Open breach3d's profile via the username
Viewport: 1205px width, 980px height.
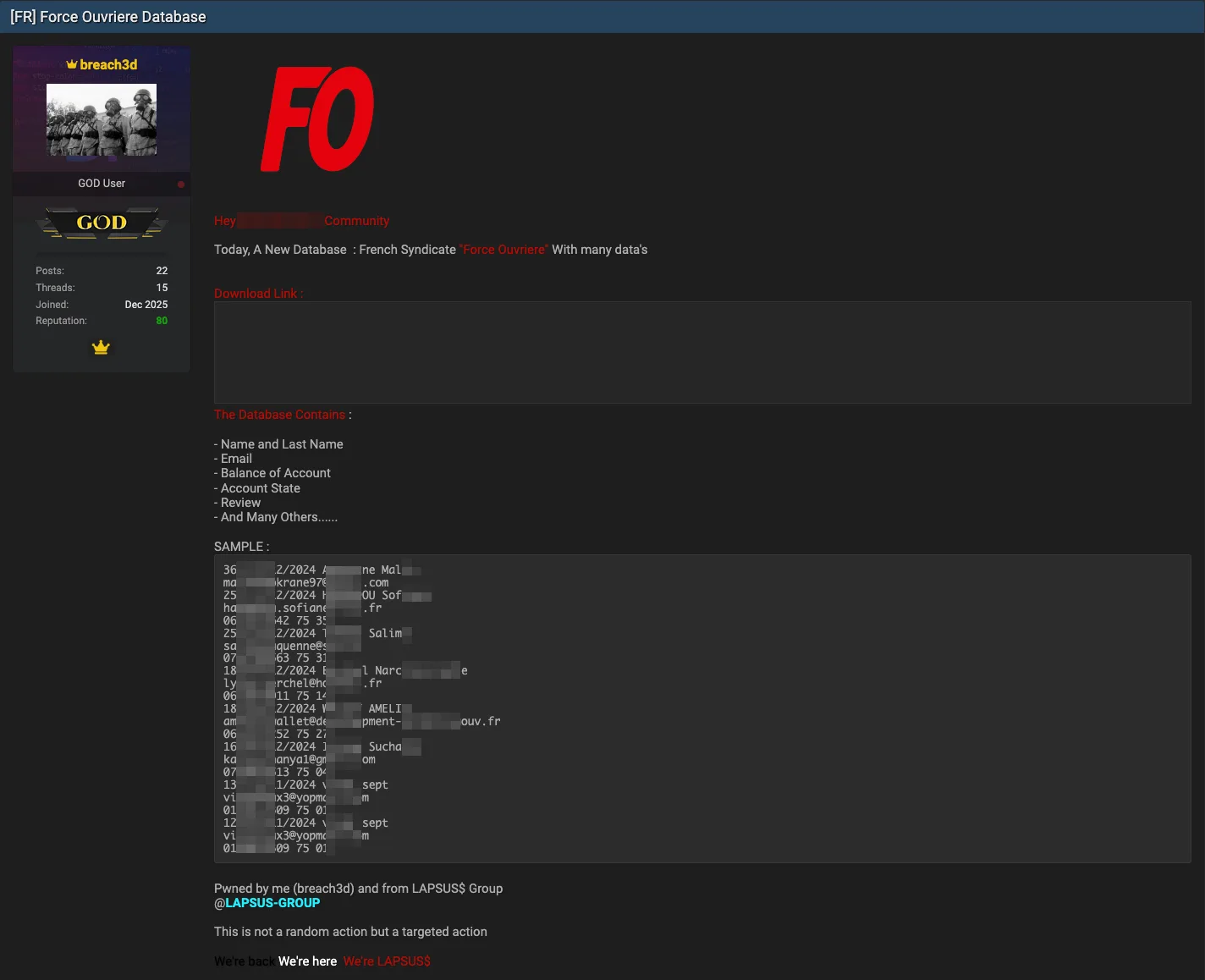[107, 63]
